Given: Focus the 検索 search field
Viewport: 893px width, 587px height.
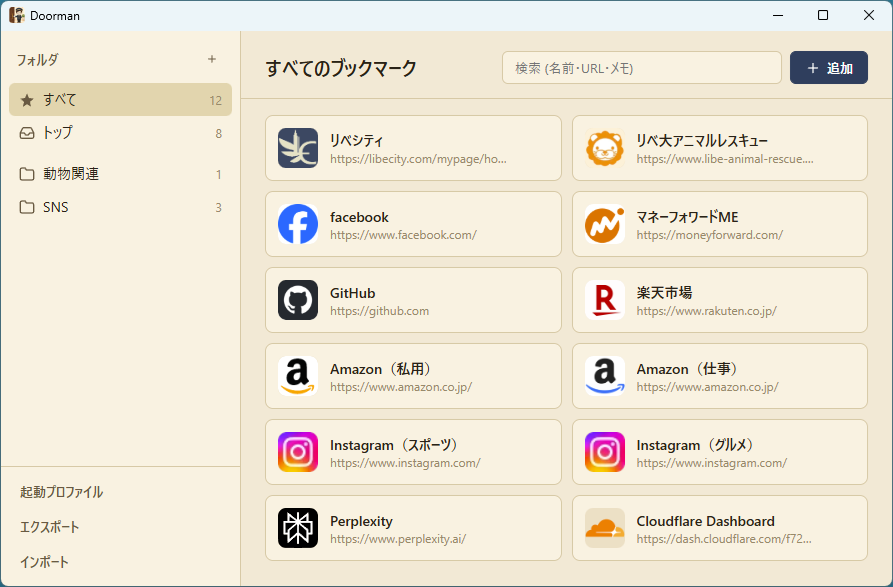Looking at the screenshot, I should pos(642,68).
